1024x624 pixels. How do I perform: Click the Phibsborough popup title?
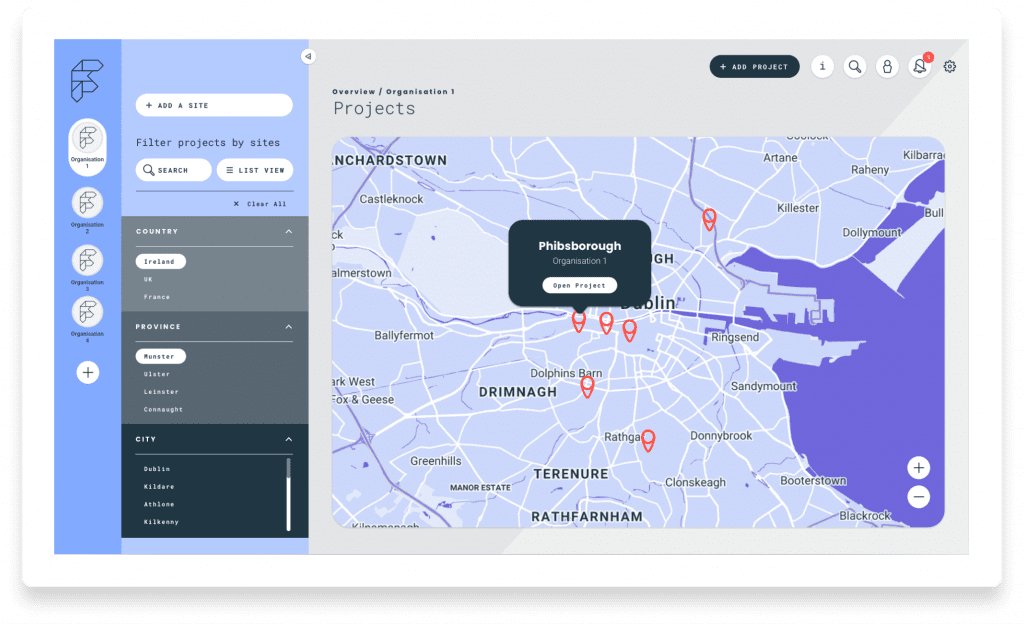click(x=579, y=246)
